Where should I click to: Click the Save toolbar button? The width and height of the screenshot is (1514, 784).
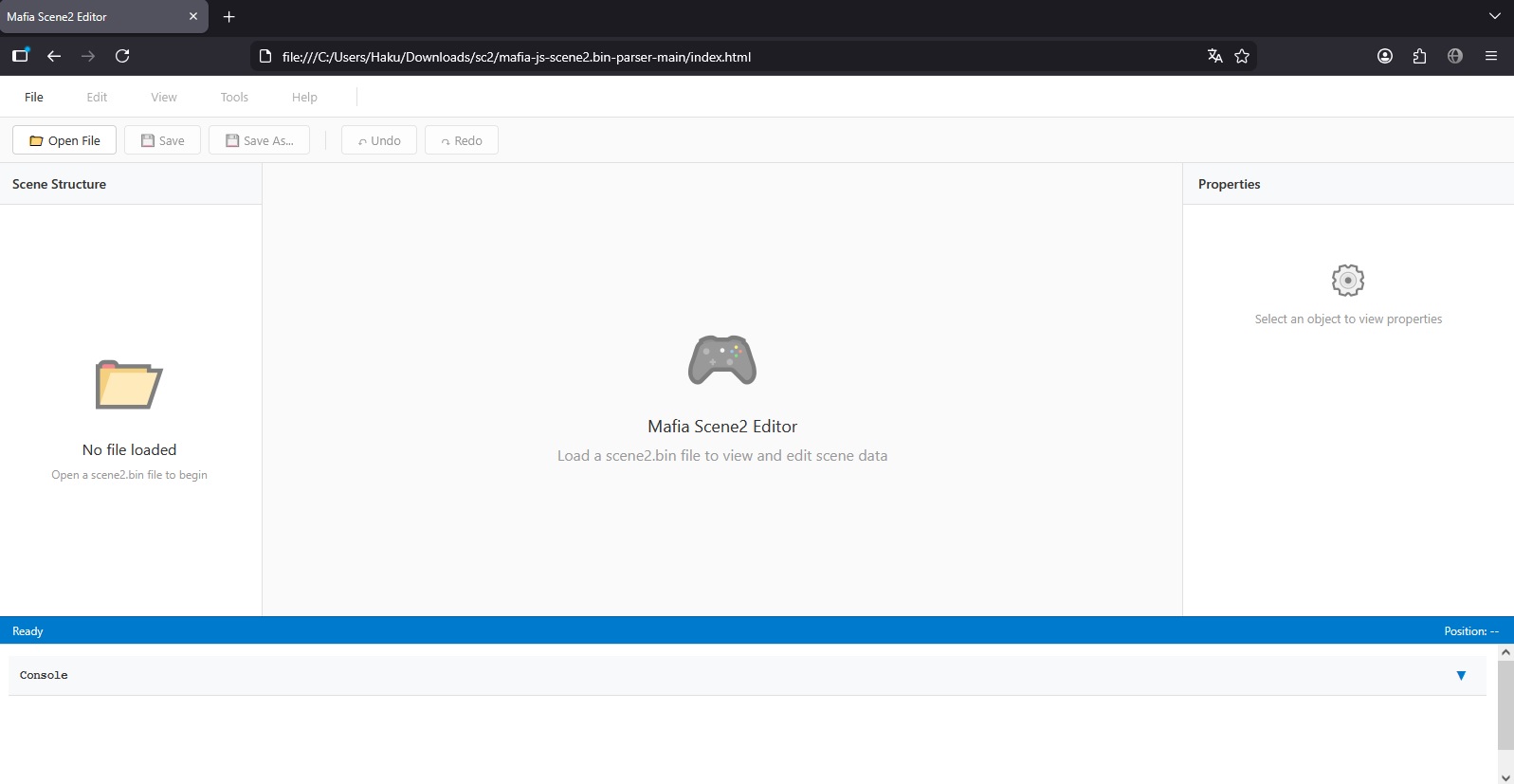[x=162, y=140]
